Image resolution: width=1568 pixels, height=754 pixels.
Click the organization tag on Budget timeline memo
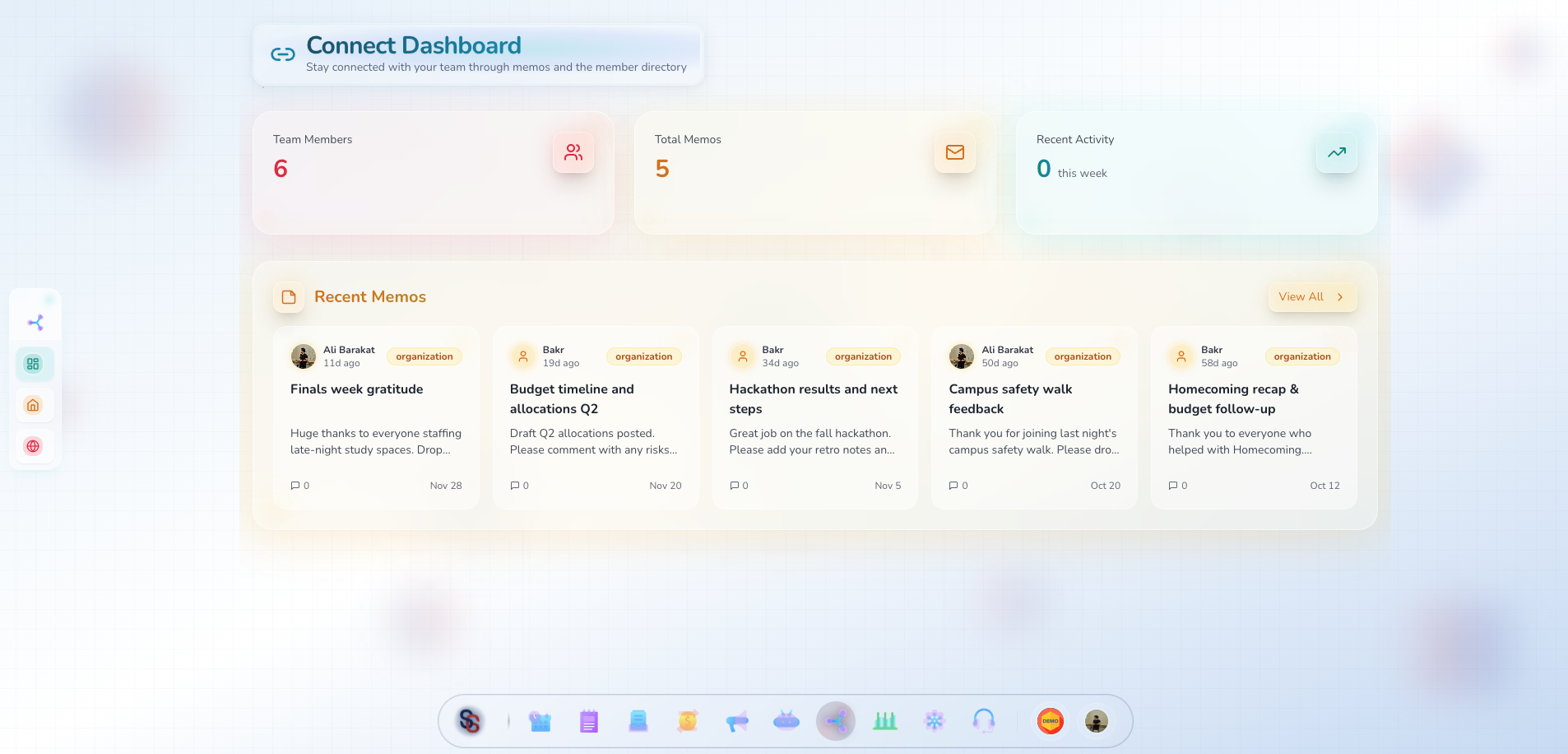pyautogui.click(x=644, y=356)
